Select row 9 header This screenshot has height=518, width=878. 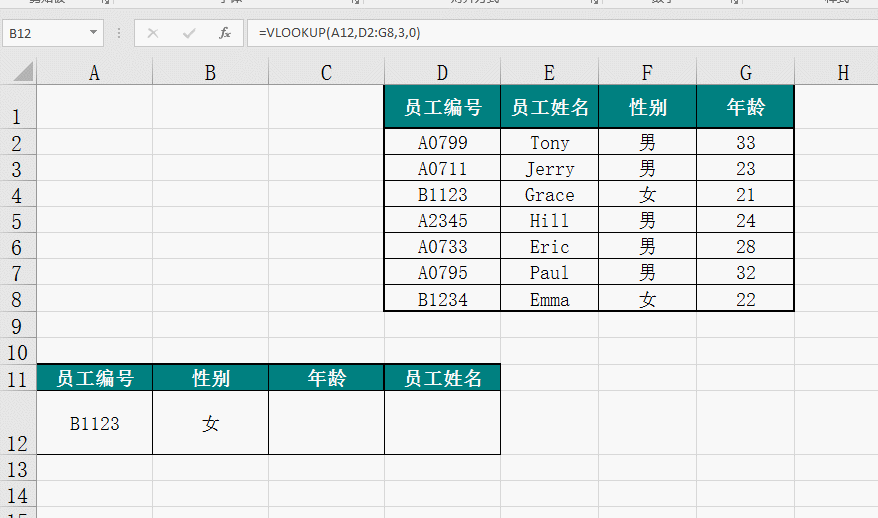17,325
